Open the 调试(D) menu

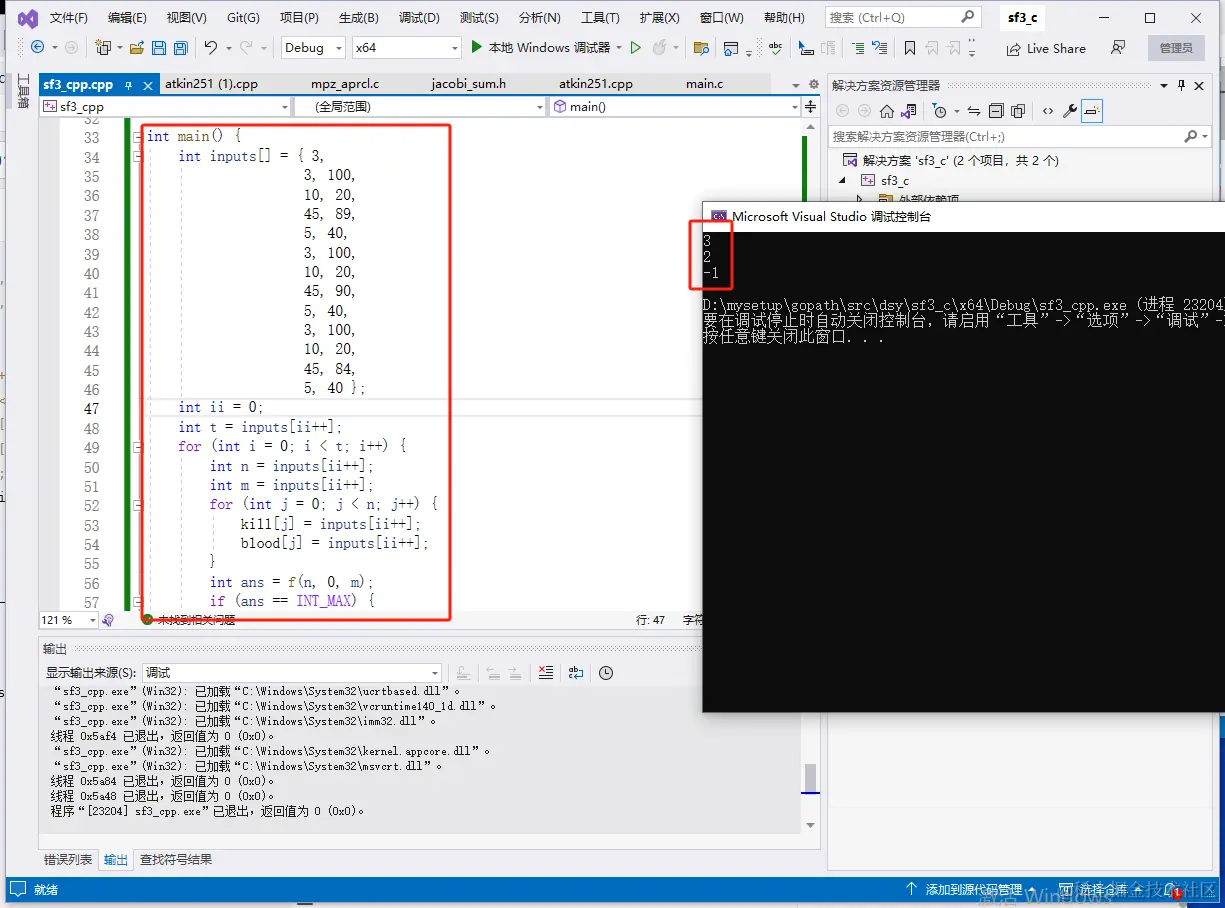click(419, 18)
